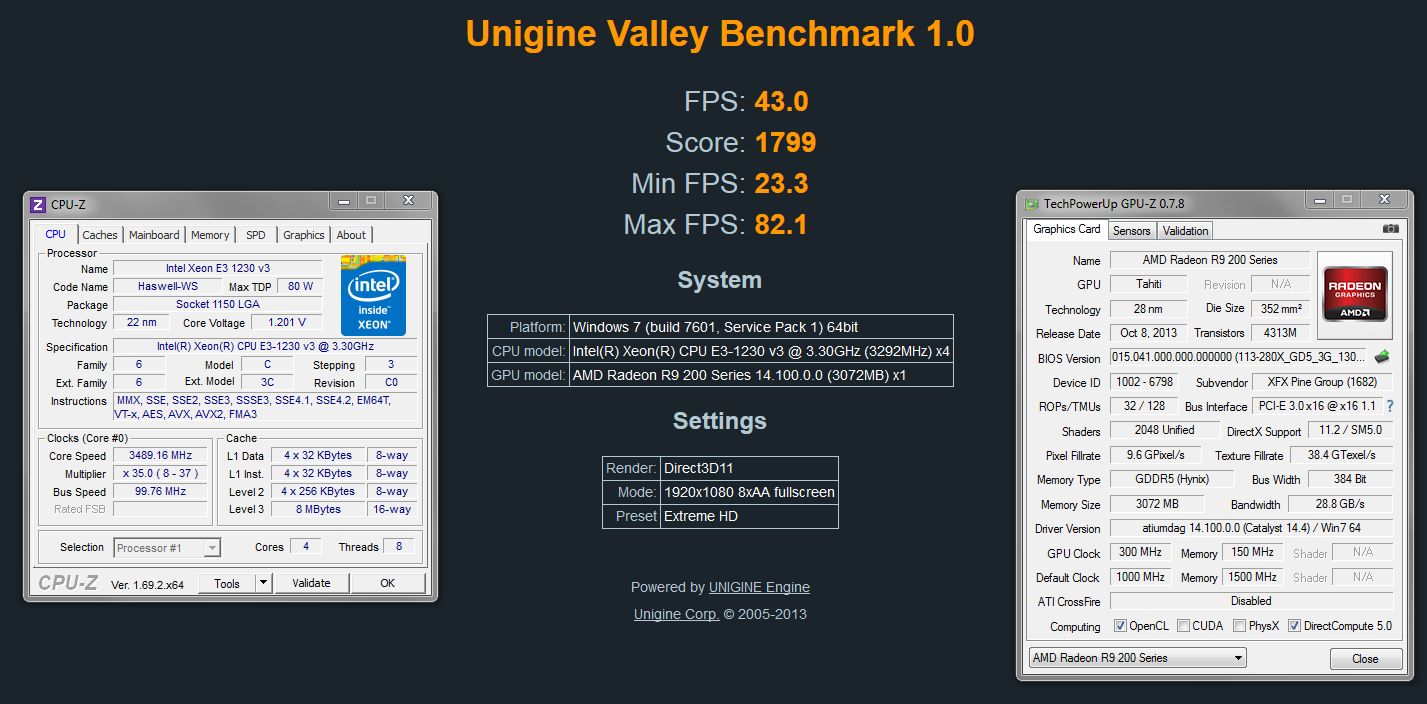Open the Validation tab in GPU-Z

pyautogui.click(x=1186, y=230)
